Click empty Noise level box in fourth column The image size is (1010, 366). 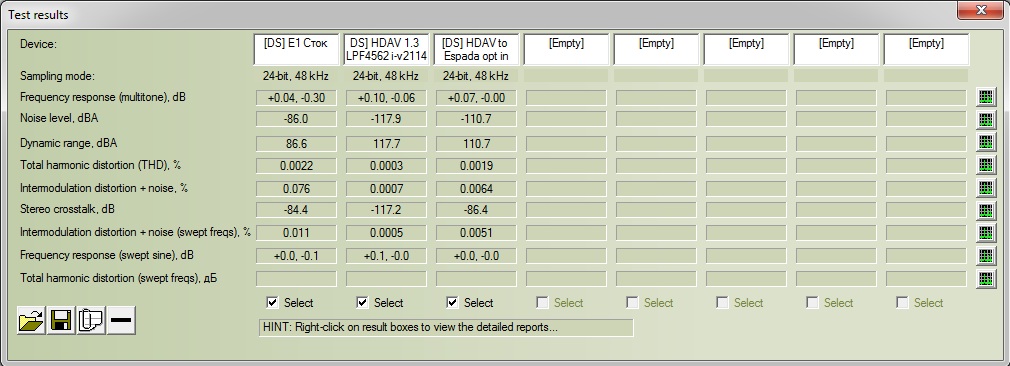click(x=566, y=120)
